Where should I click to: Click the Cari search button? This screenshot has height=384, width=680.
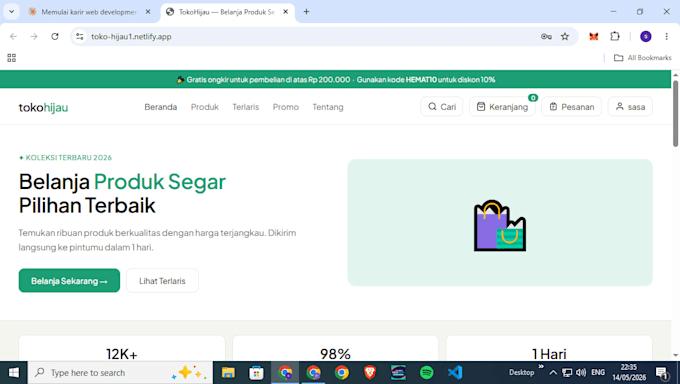(x=441, y=106)
